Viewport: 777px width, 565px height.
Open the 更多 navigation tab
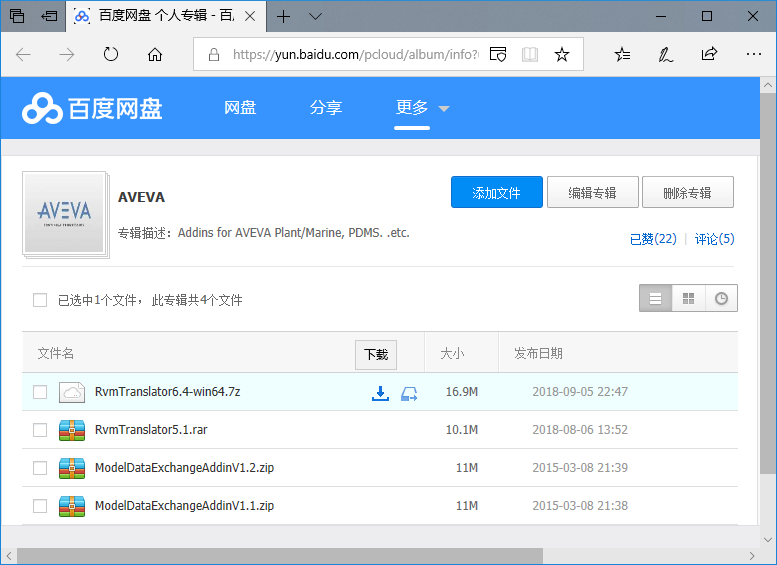[412, 107]
